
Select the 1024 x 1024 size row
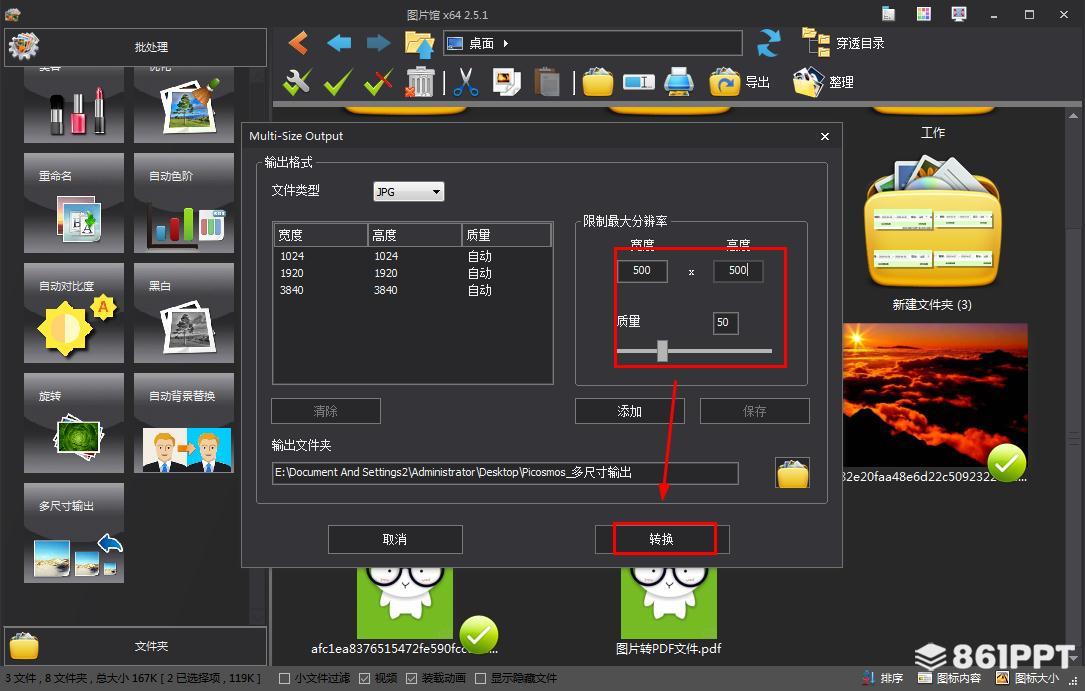[x=413, y=256]
